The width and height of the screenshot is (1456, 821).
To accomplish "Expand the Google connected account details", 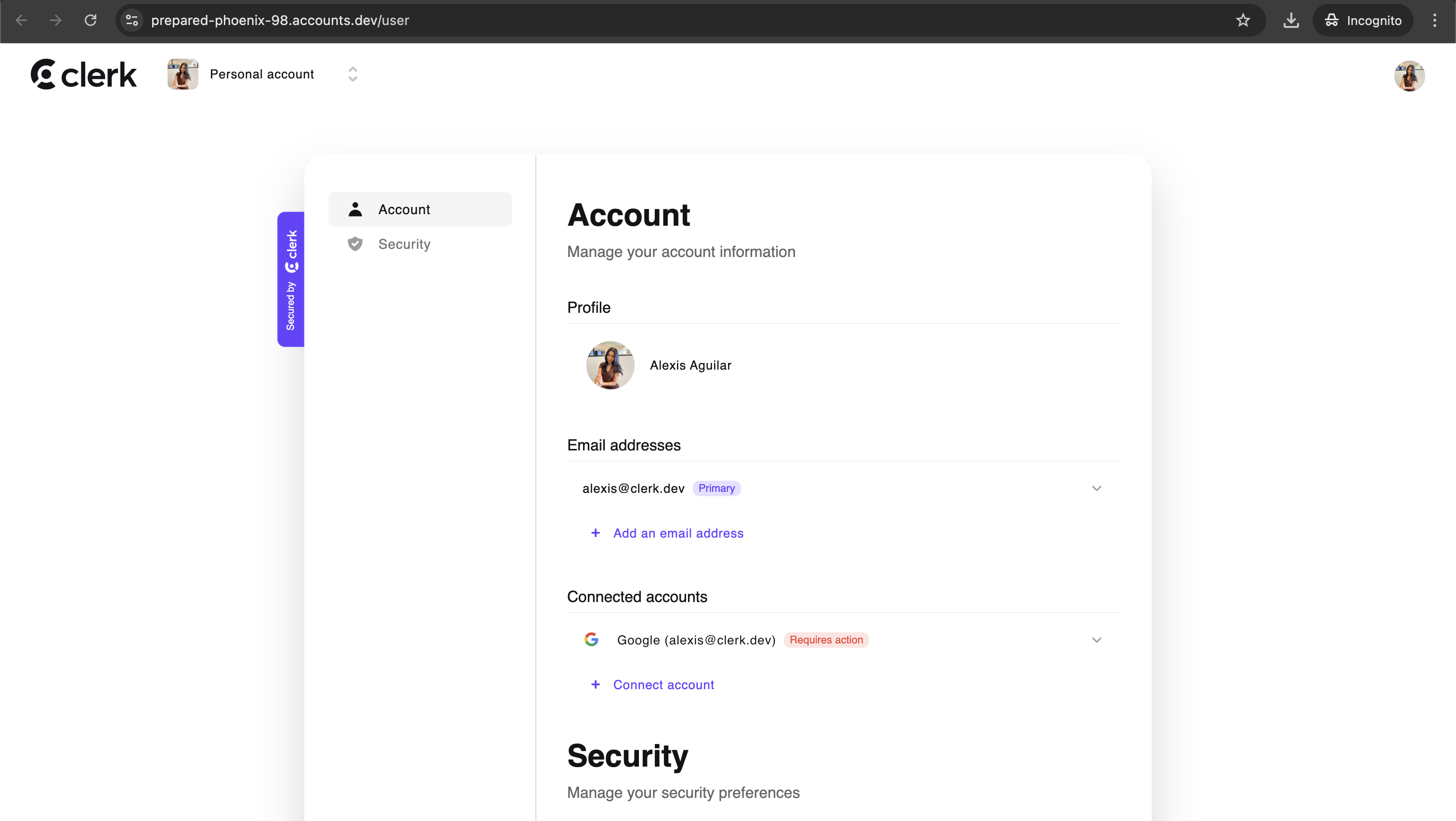I will click(x=1096, y=640).
